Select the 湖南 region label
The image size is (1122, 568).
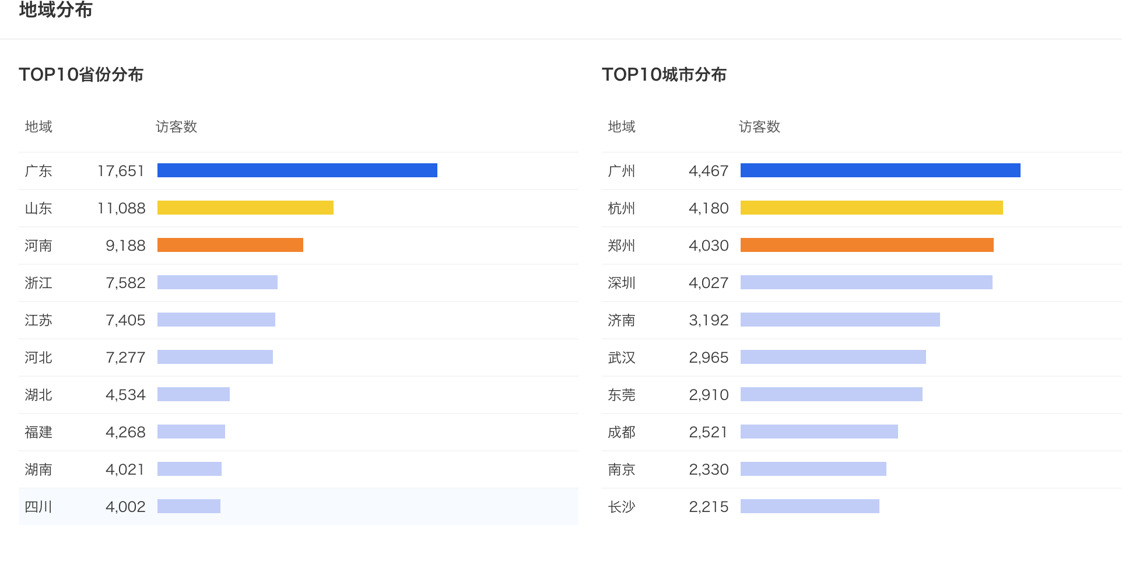pyautogui.click(x=38, y=469)
